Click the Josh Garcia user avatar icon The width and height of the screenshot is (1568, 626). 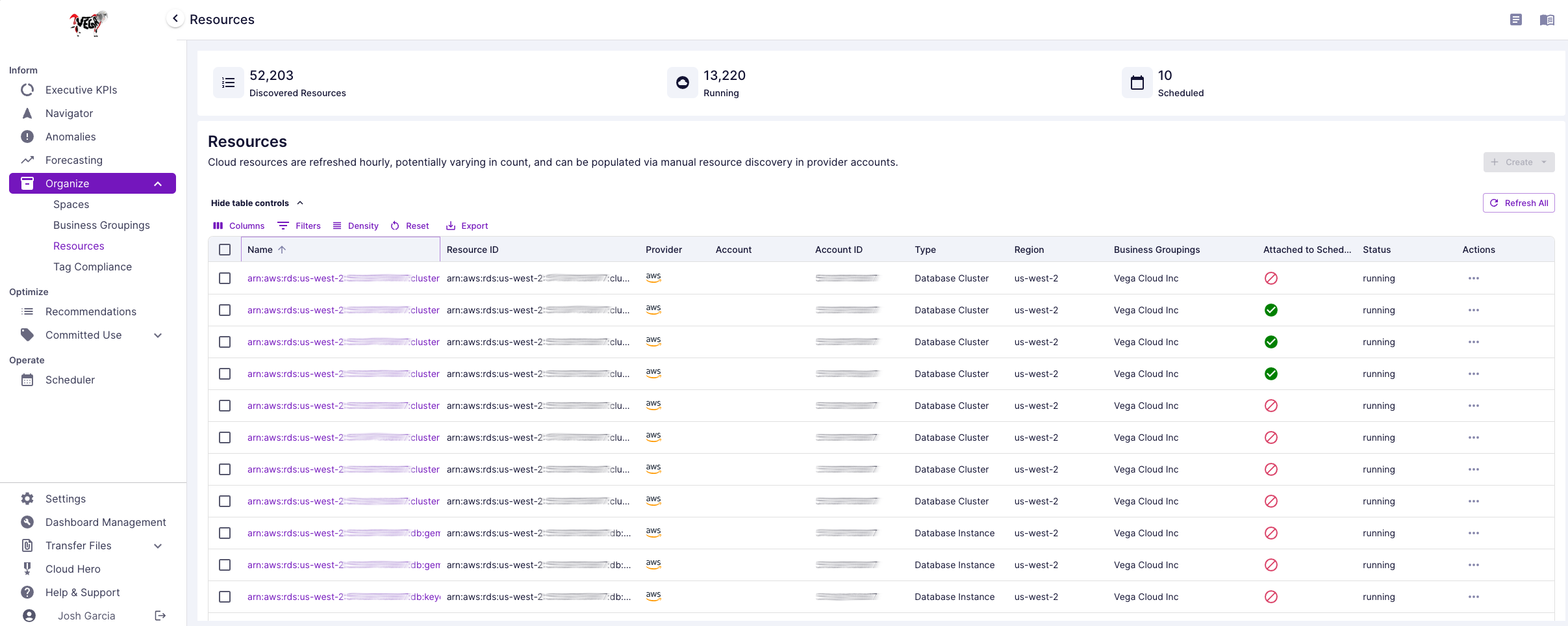29,616
